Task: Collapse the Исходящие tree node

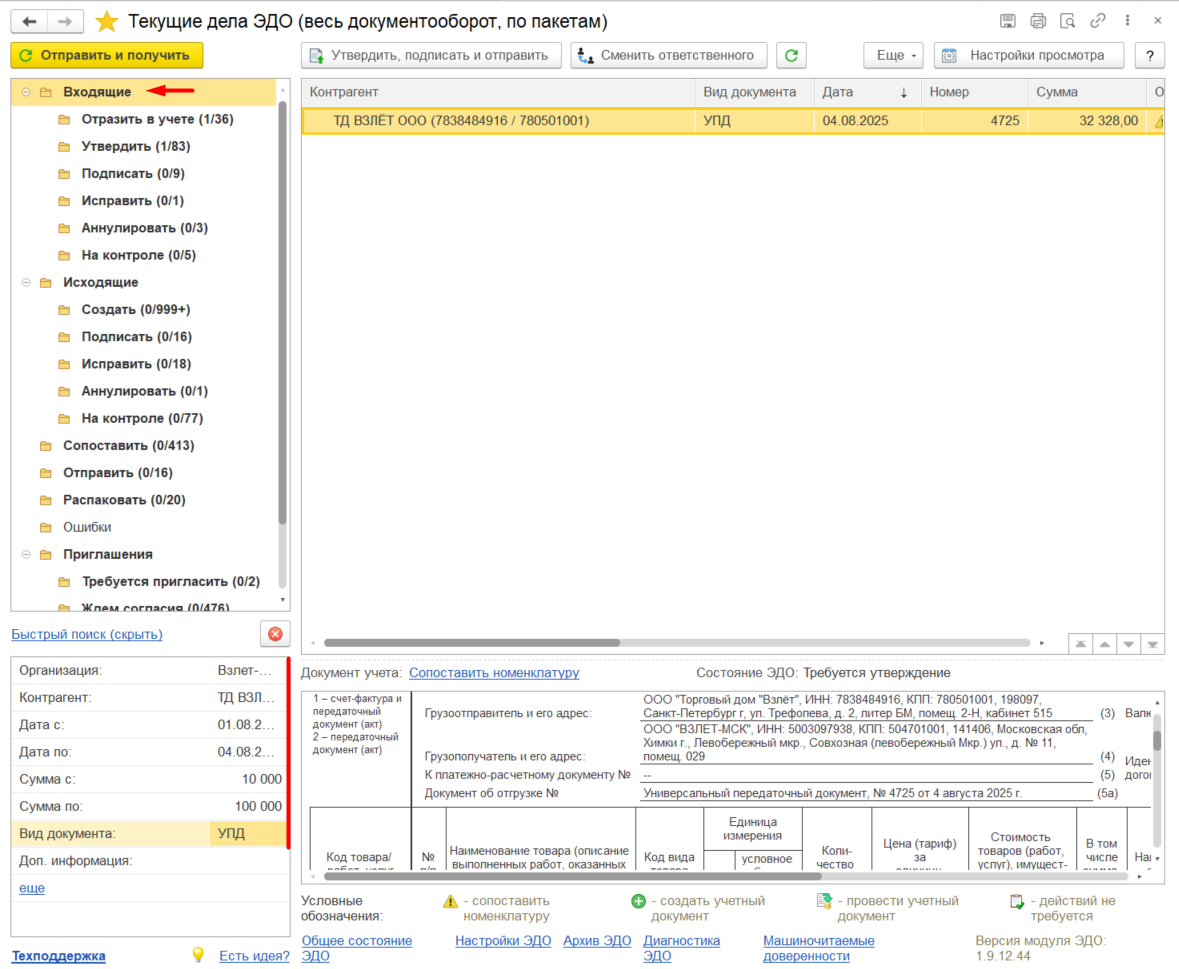Action: (26, 283)
